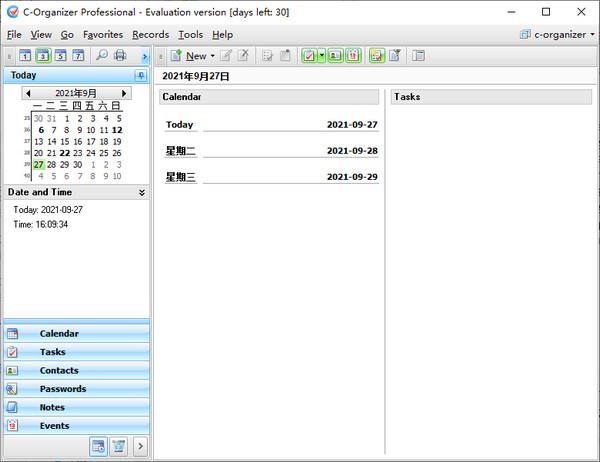
Task: Select September 6 in mini calendar
Action: pyautogui.click(x=41, y=130)
